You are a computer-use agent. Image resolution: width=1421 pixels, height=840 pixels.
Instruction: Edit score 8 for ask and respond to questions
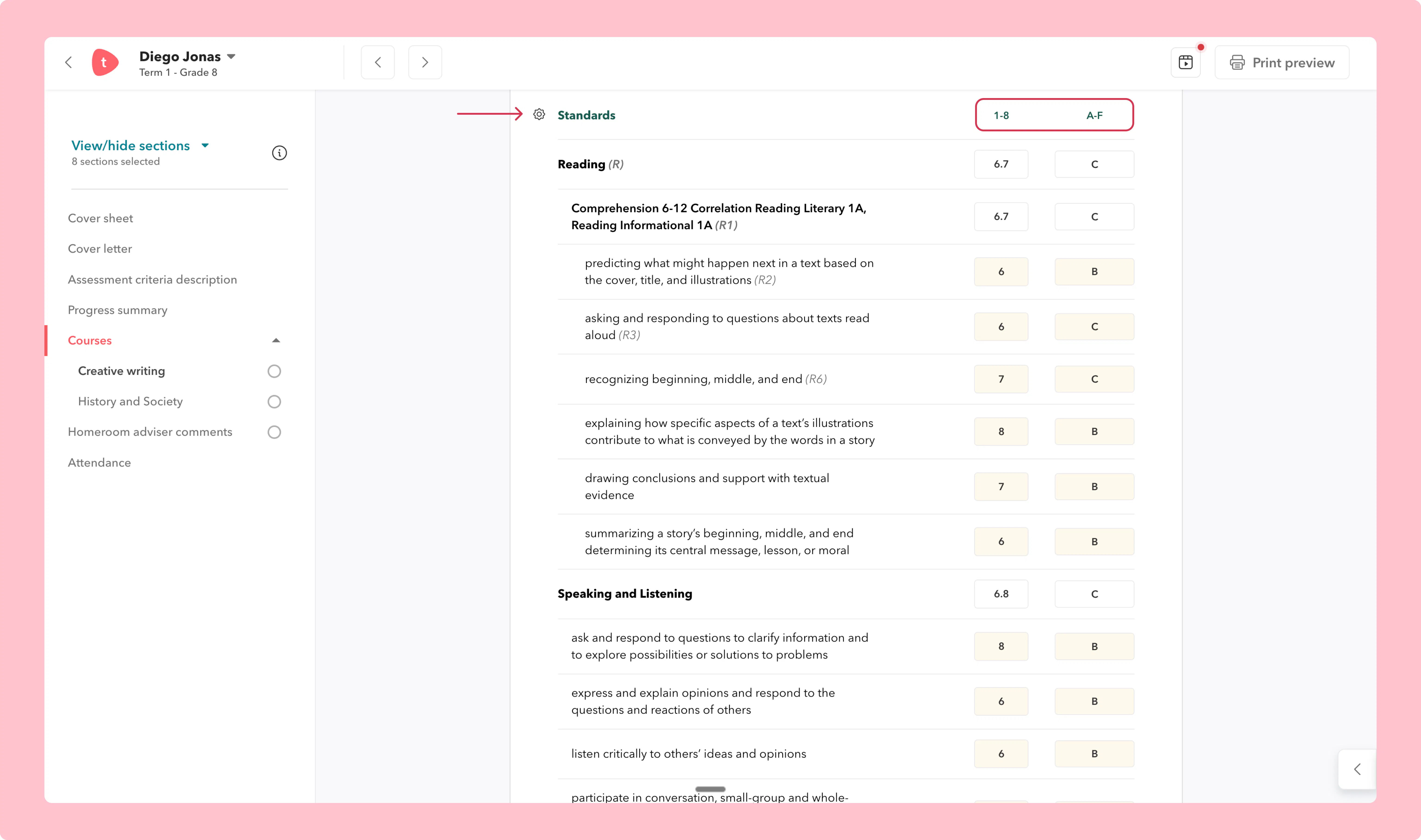pyautogui.click(x=1001, y=646)
